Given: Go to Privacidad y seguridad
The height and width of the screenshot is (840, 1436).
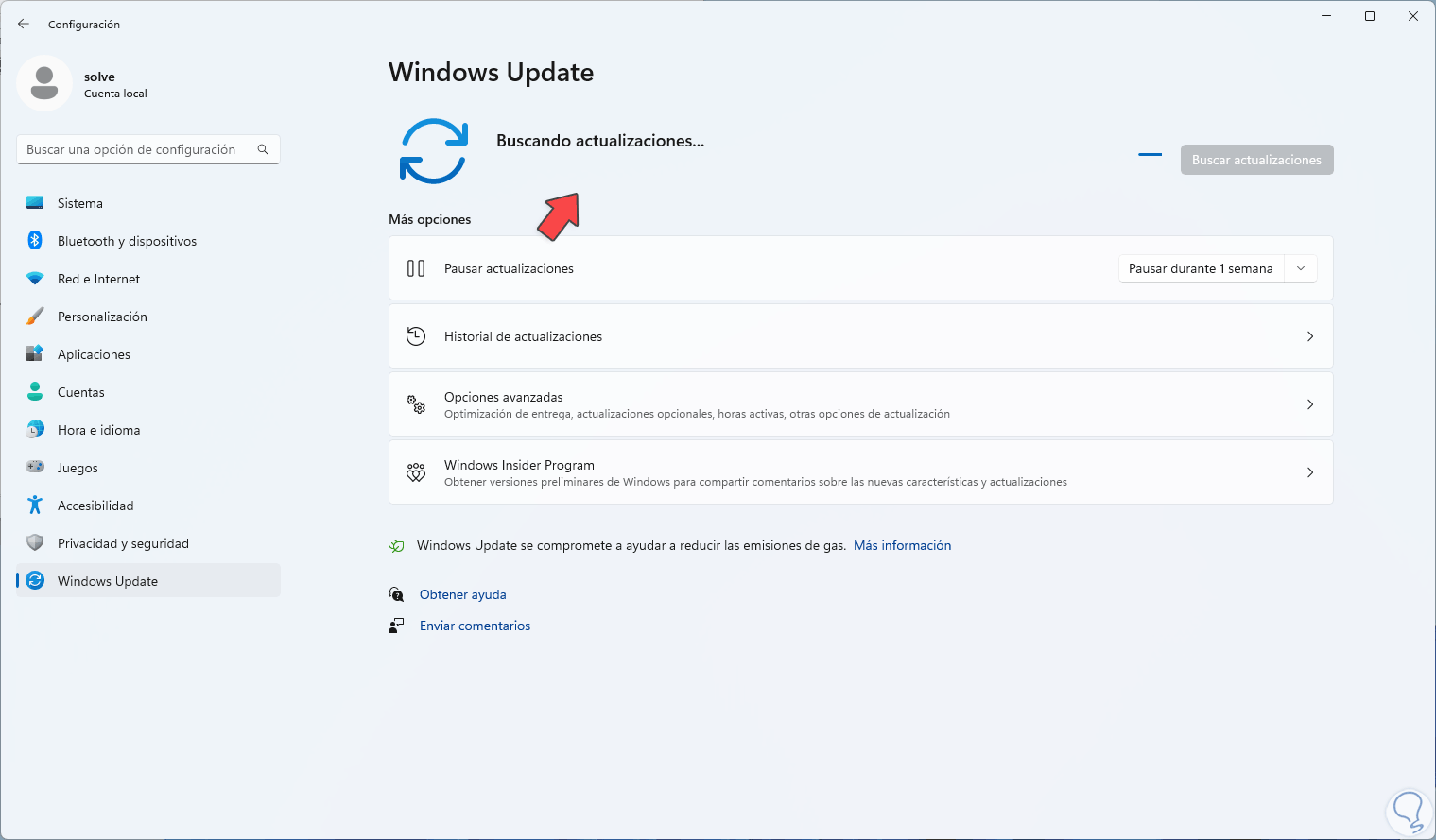Looking at the screenshot, I should [x=148, y=543].
